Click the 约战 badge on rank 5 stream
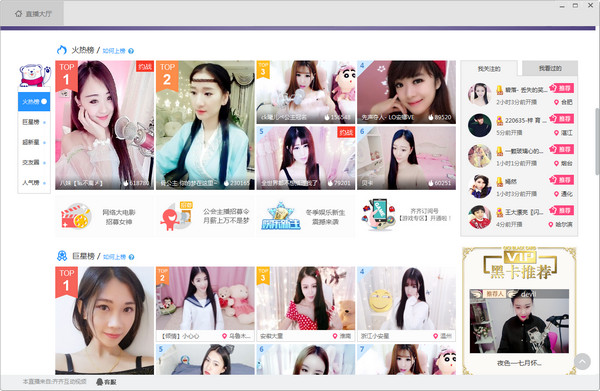Image resolution: width=600 pixels, height=391 pixels. tap(346, 132)
